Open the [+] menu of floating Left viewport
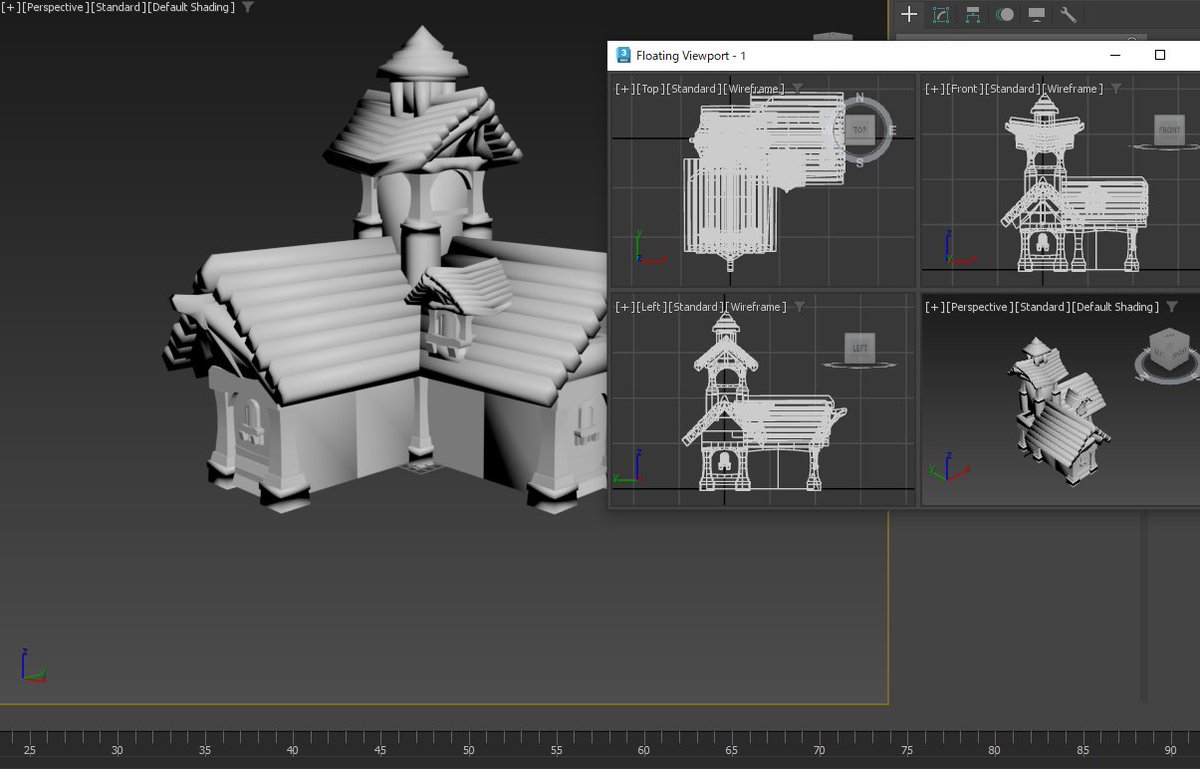This screenshot has width=1200, height=769. click(x=625, y=307)
